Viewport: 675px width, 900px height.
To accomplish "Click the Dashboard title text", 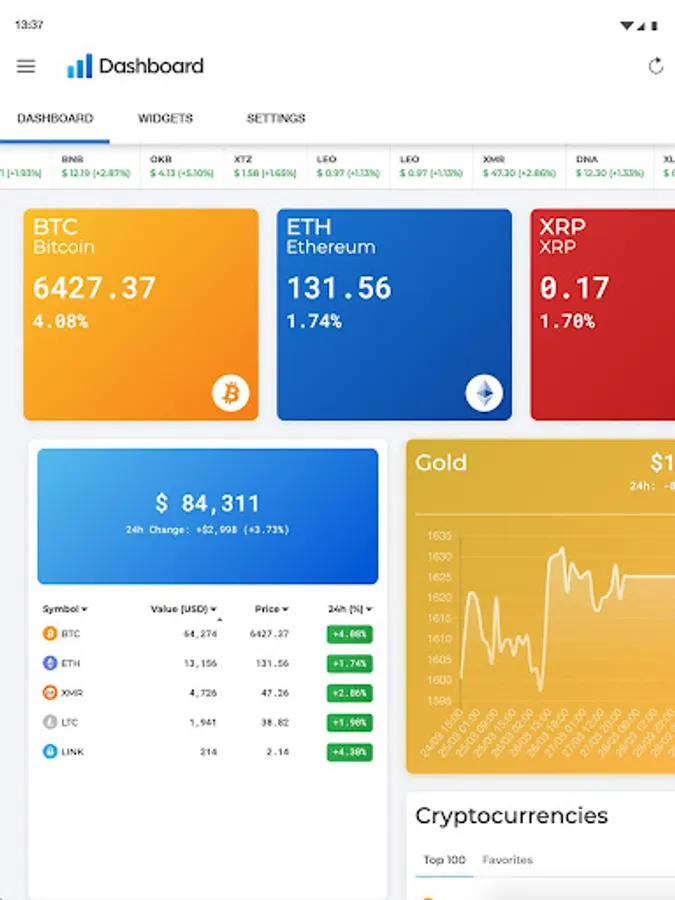I will [x=152, y=66].
